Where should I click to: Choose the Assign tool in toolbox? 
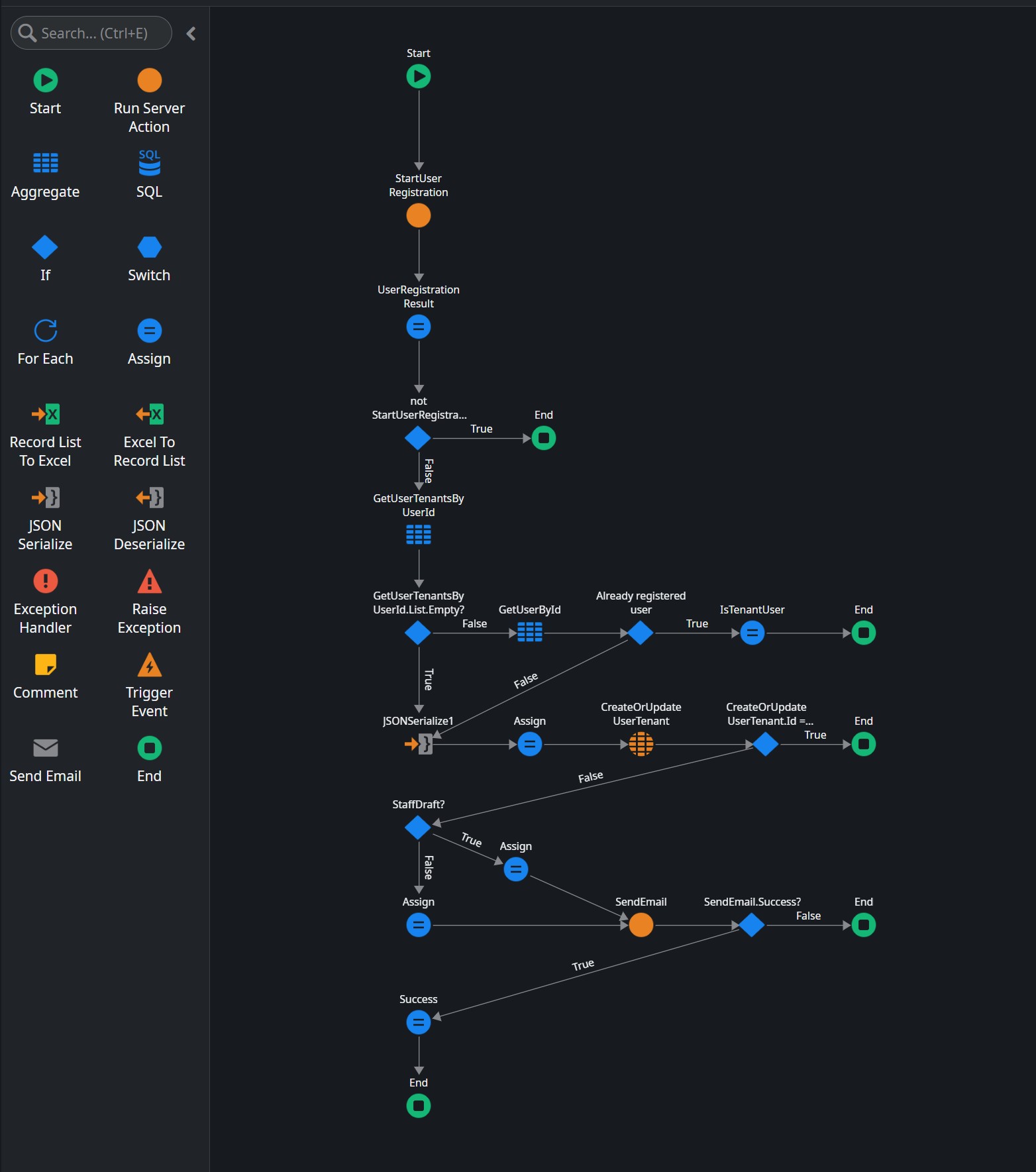tap(149, 343)
